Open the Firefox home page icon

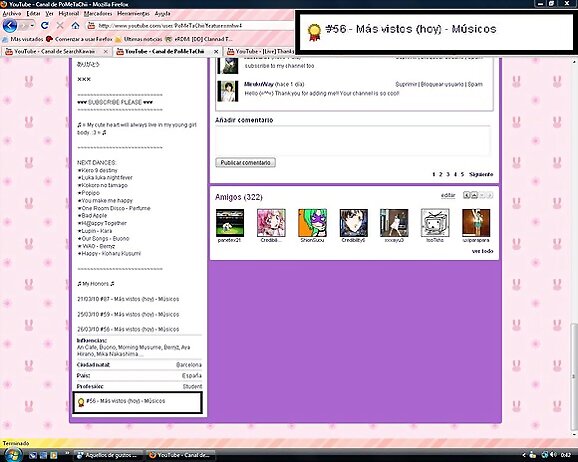point(76,25)
